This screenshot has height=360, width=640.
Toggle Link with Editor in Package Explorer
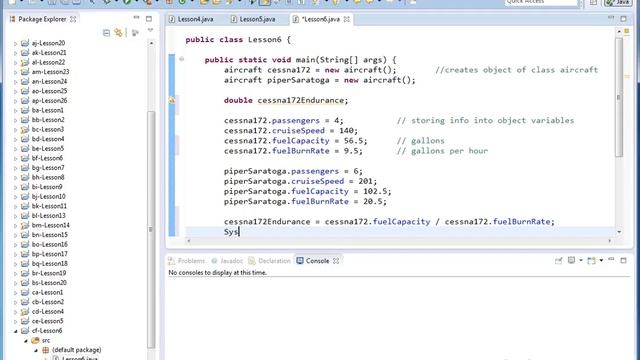[118, 33]
